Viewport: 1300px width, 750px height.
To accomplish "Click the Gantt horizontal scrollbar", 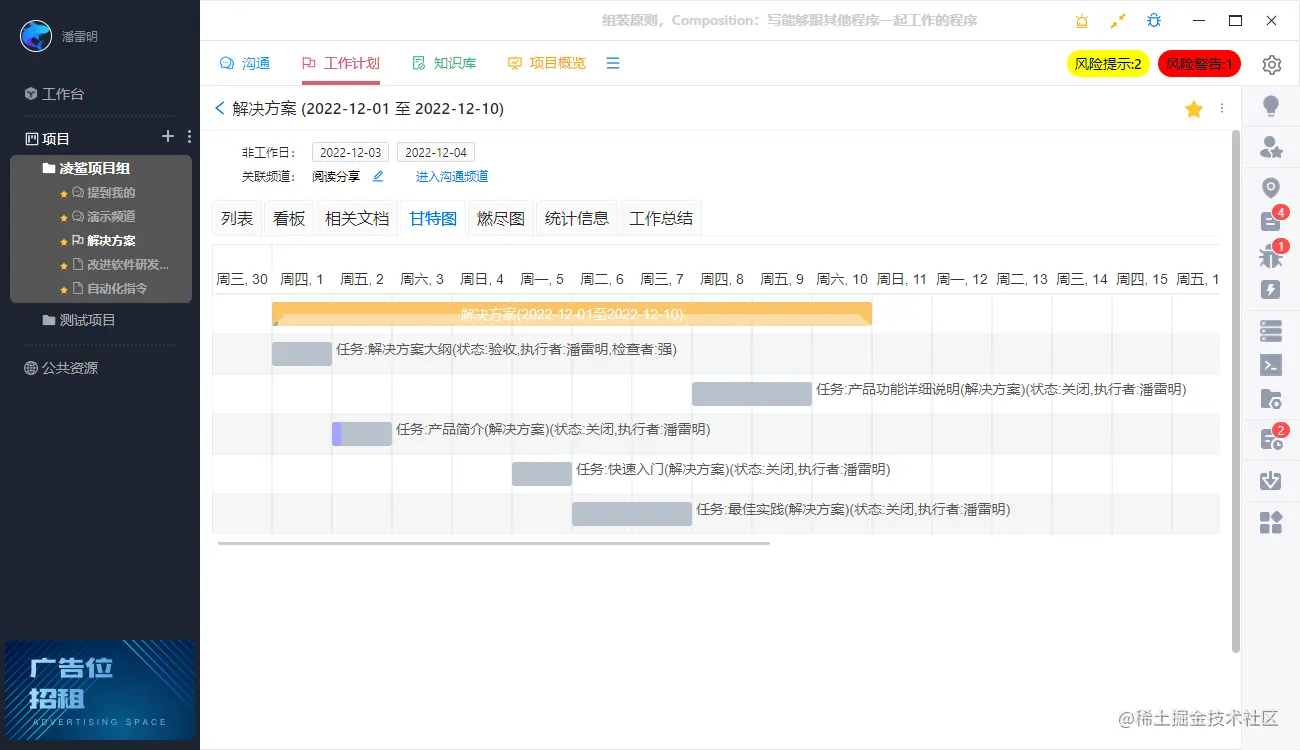I will [x=494, y=543].
